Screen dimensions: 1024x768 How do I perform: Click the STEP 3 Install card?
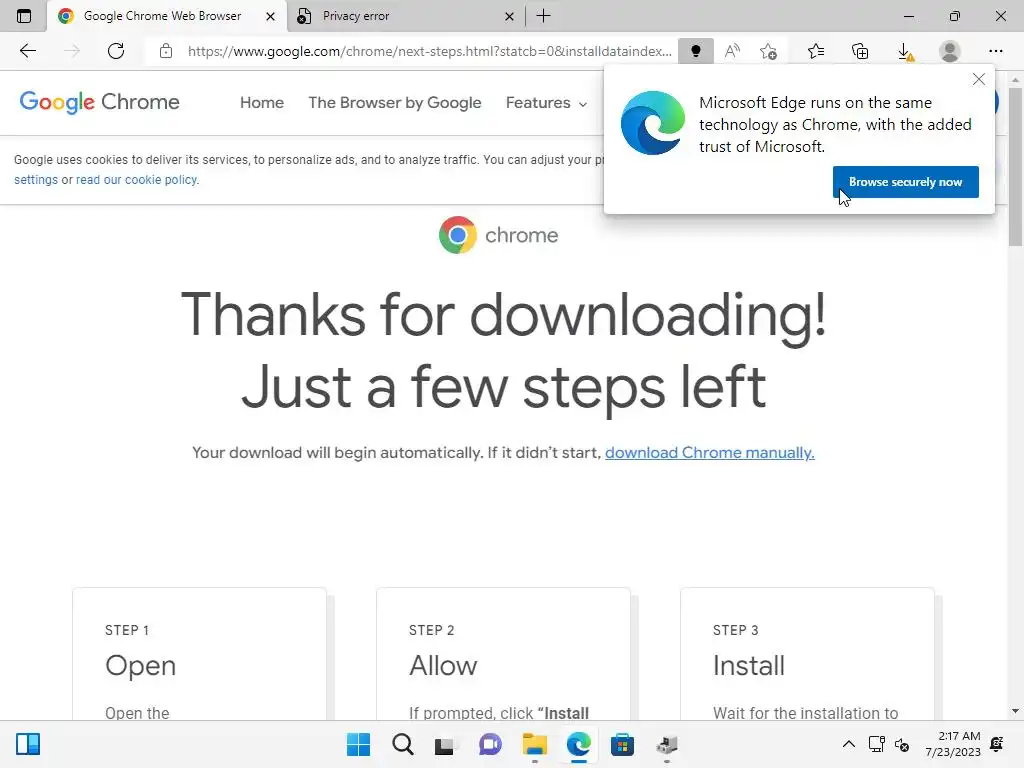807,654
